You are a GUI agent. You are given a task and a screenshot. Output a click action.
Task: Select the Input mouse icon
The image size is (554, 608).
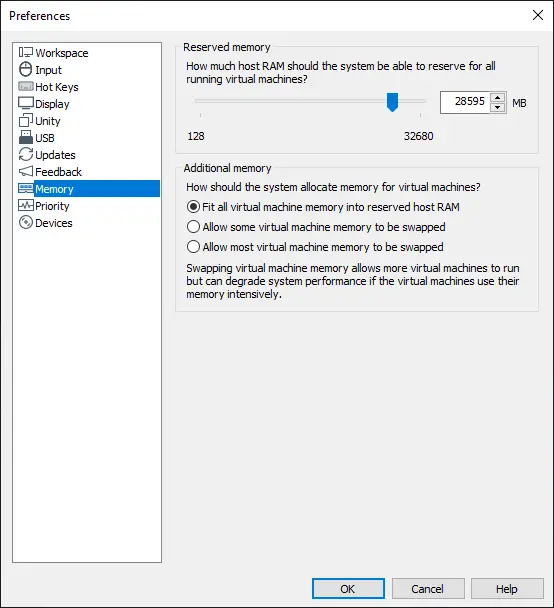26,69
